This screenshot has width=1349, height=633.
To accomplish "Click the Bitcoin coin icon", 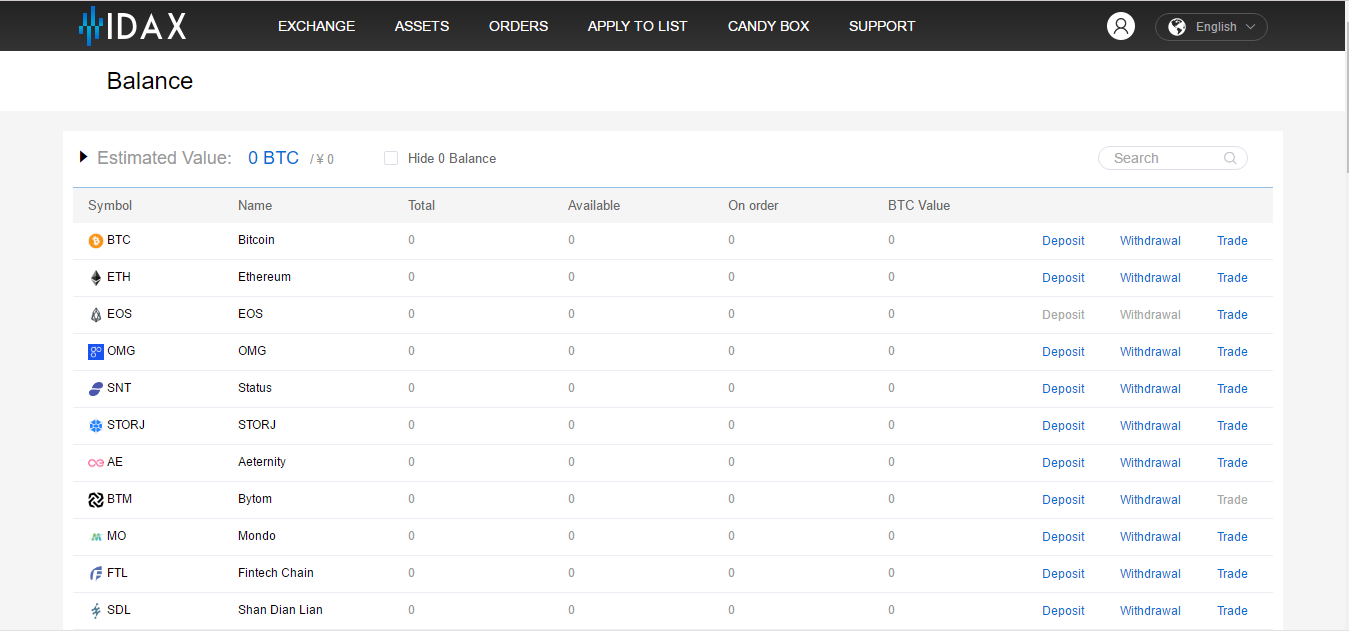I will 96,241.
